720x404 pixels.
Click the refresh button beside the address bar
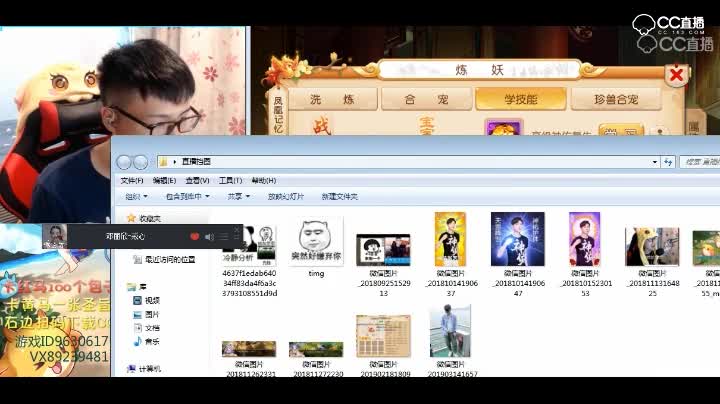668,162
